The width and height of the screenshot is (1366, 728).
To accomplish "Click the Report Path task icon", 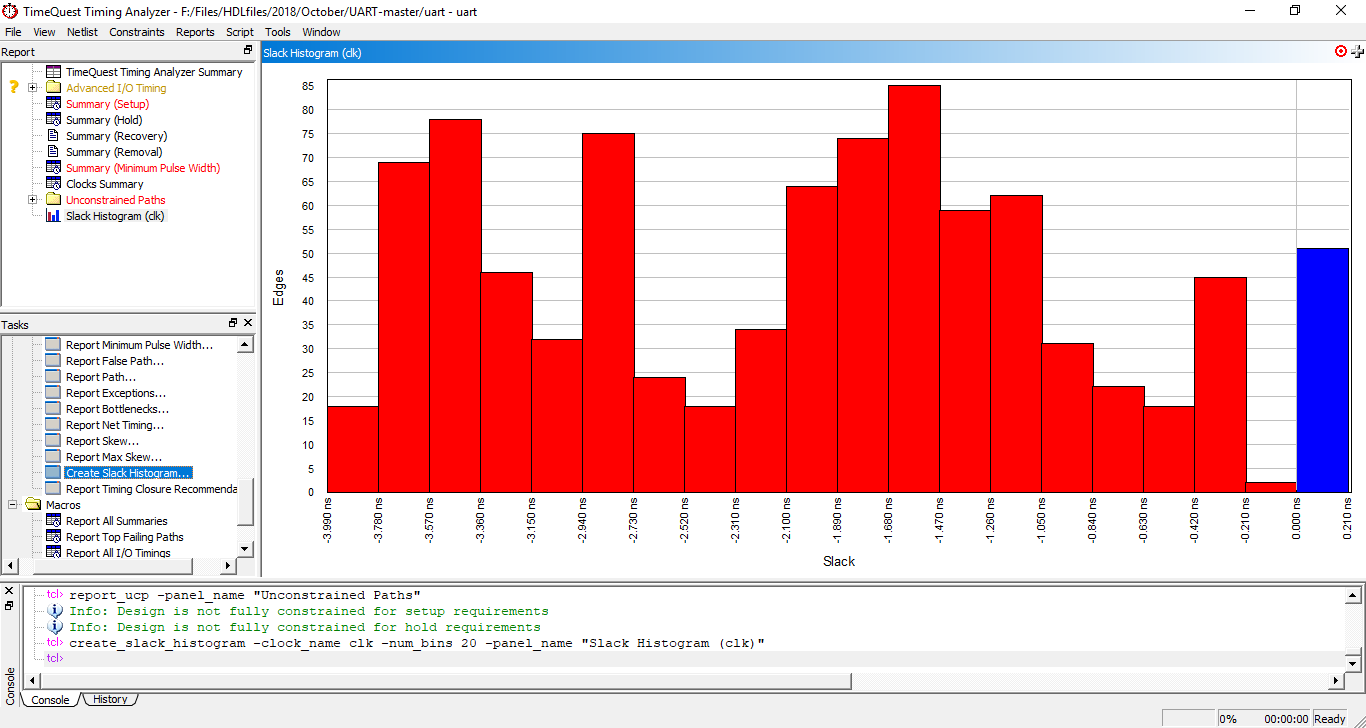I will point(54,377).
